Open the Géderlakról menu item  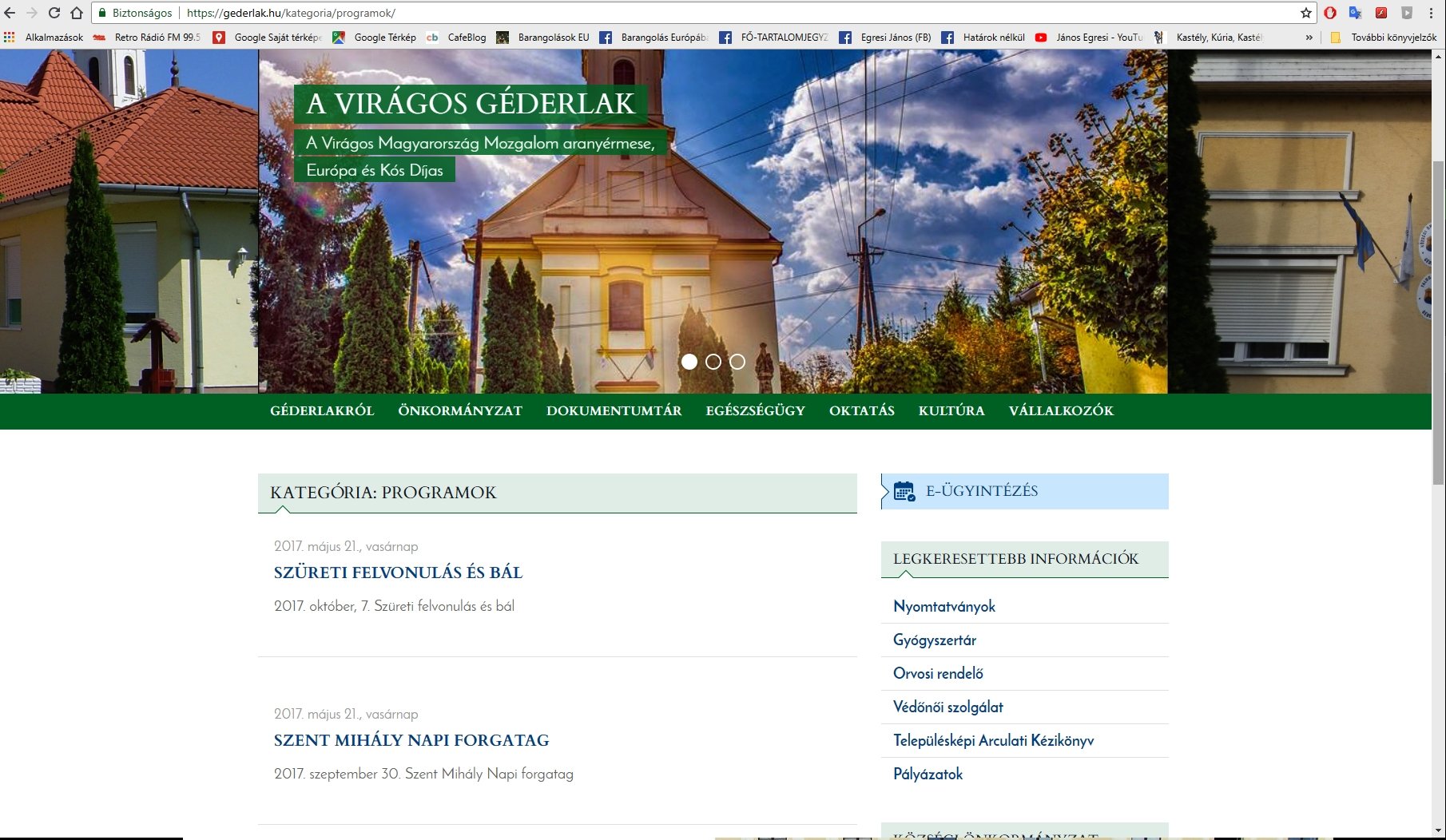point(322,410)
